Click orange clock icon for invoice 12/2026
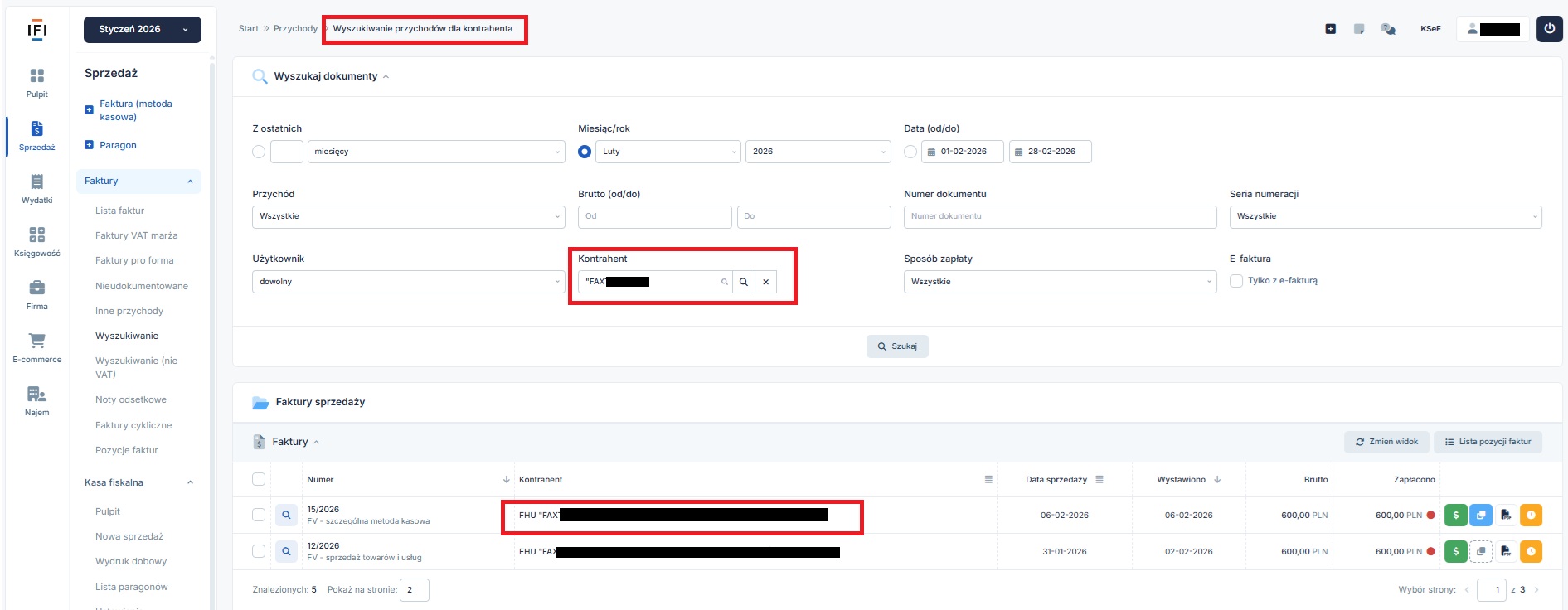The height and width of the screenshot is (610, 1568). [x=1531, y=551]
